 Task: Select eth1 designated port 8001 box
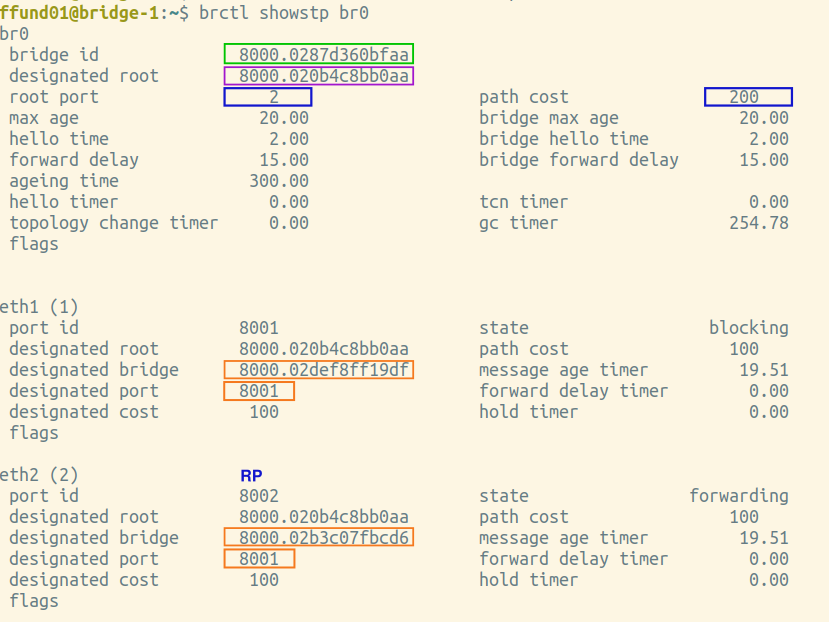coord(259,391)
